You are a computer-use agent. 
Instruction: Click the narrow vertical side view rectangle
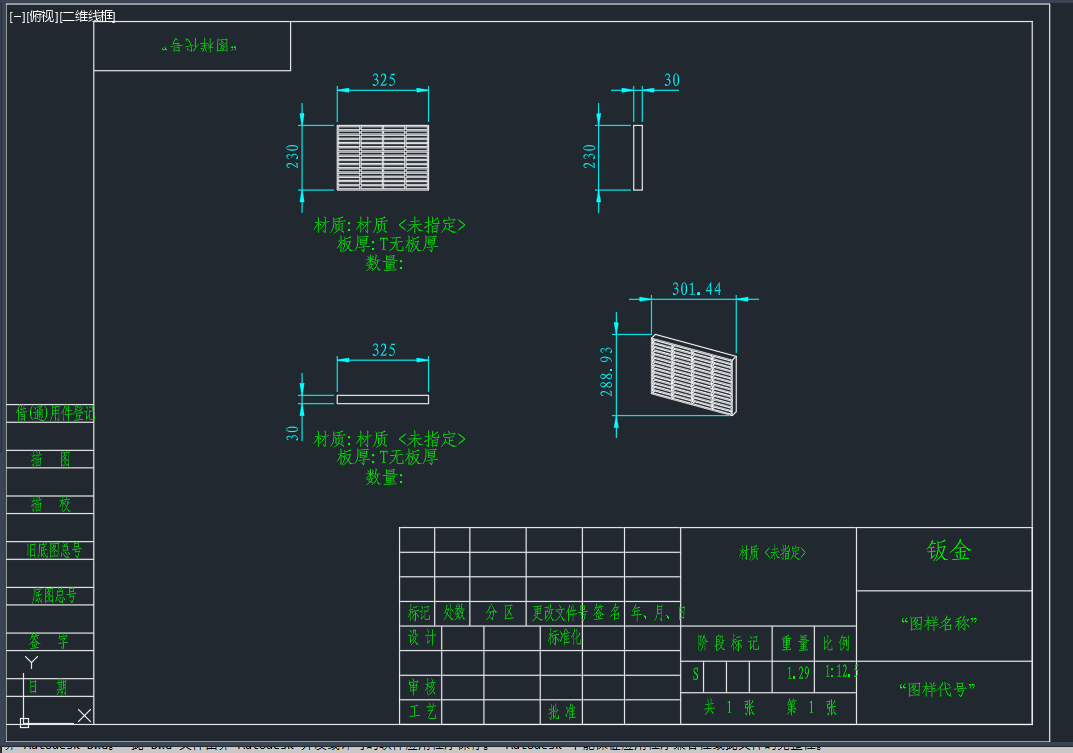tap(638, 157)
